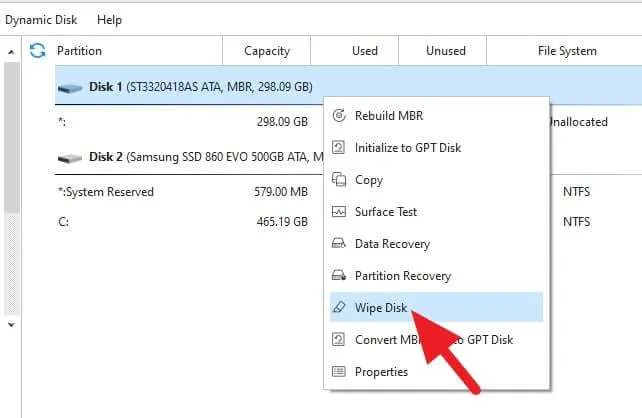
Task: Click the 298.09 GB capacity cell
Action: (282, 122)
